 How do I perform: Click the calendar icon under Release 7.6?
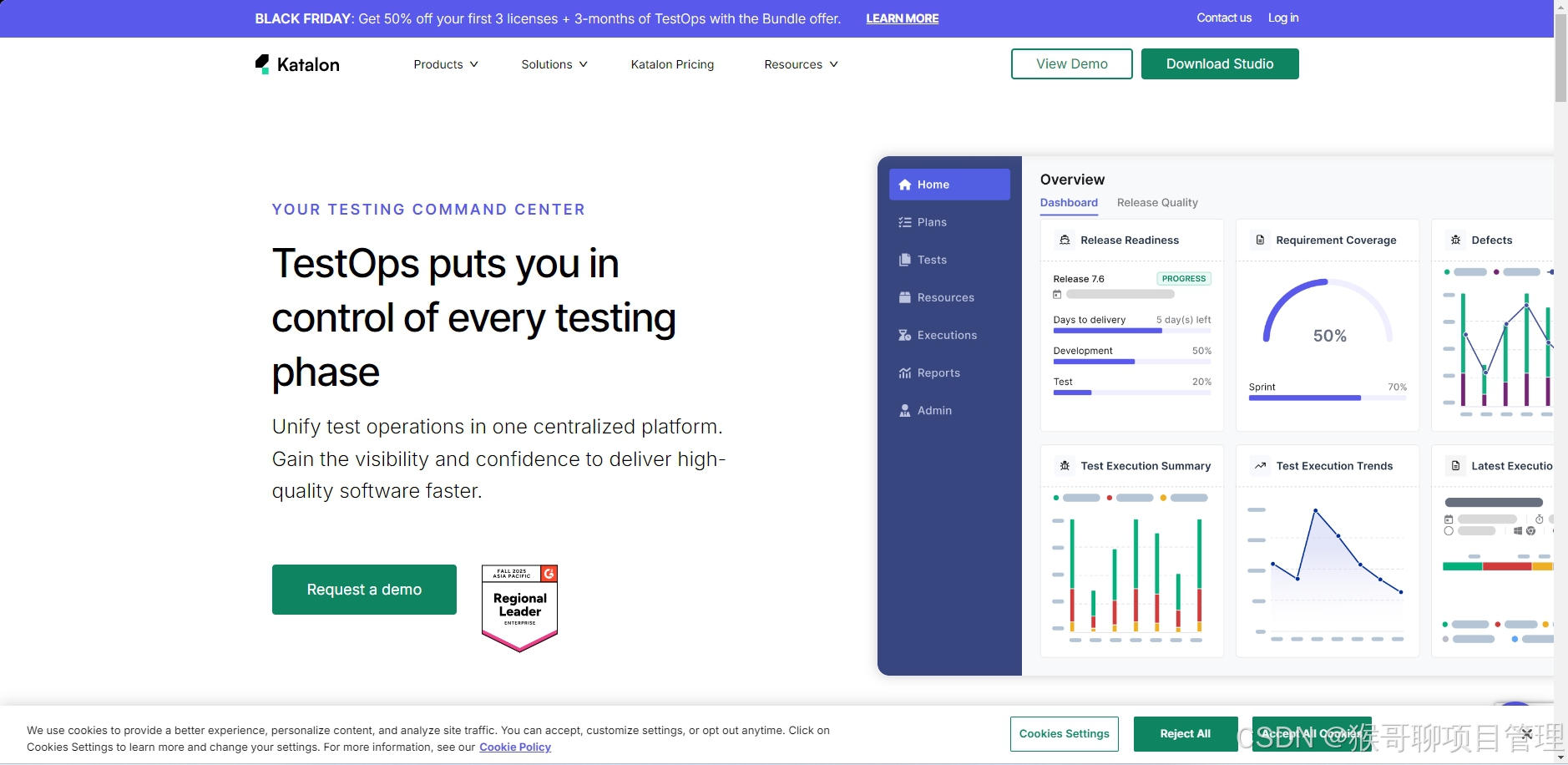[x=1057, y=294]
